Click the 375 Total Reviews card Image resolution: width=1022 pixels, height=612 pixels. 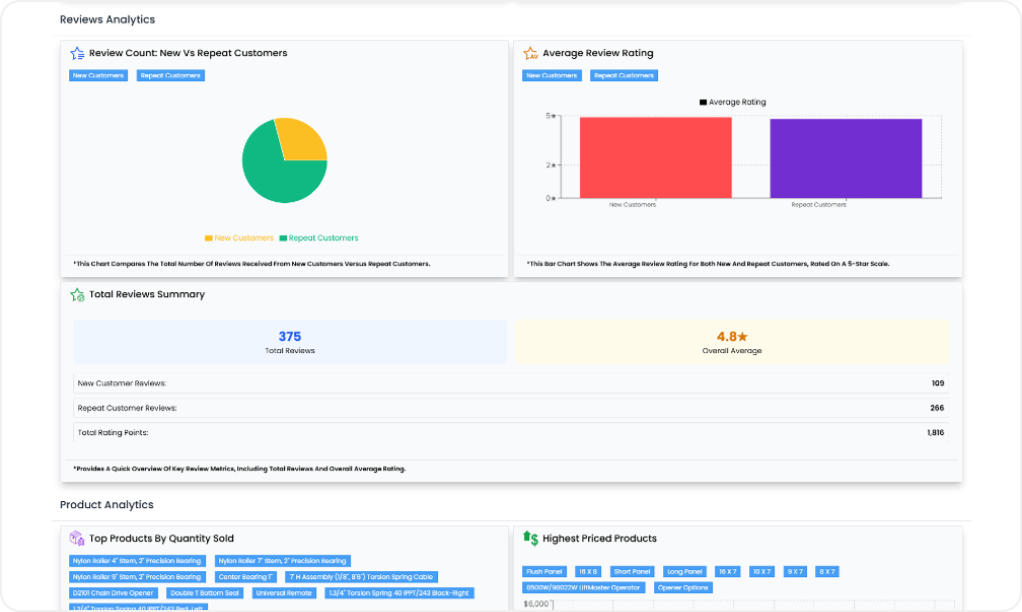[x=290, y=342]
